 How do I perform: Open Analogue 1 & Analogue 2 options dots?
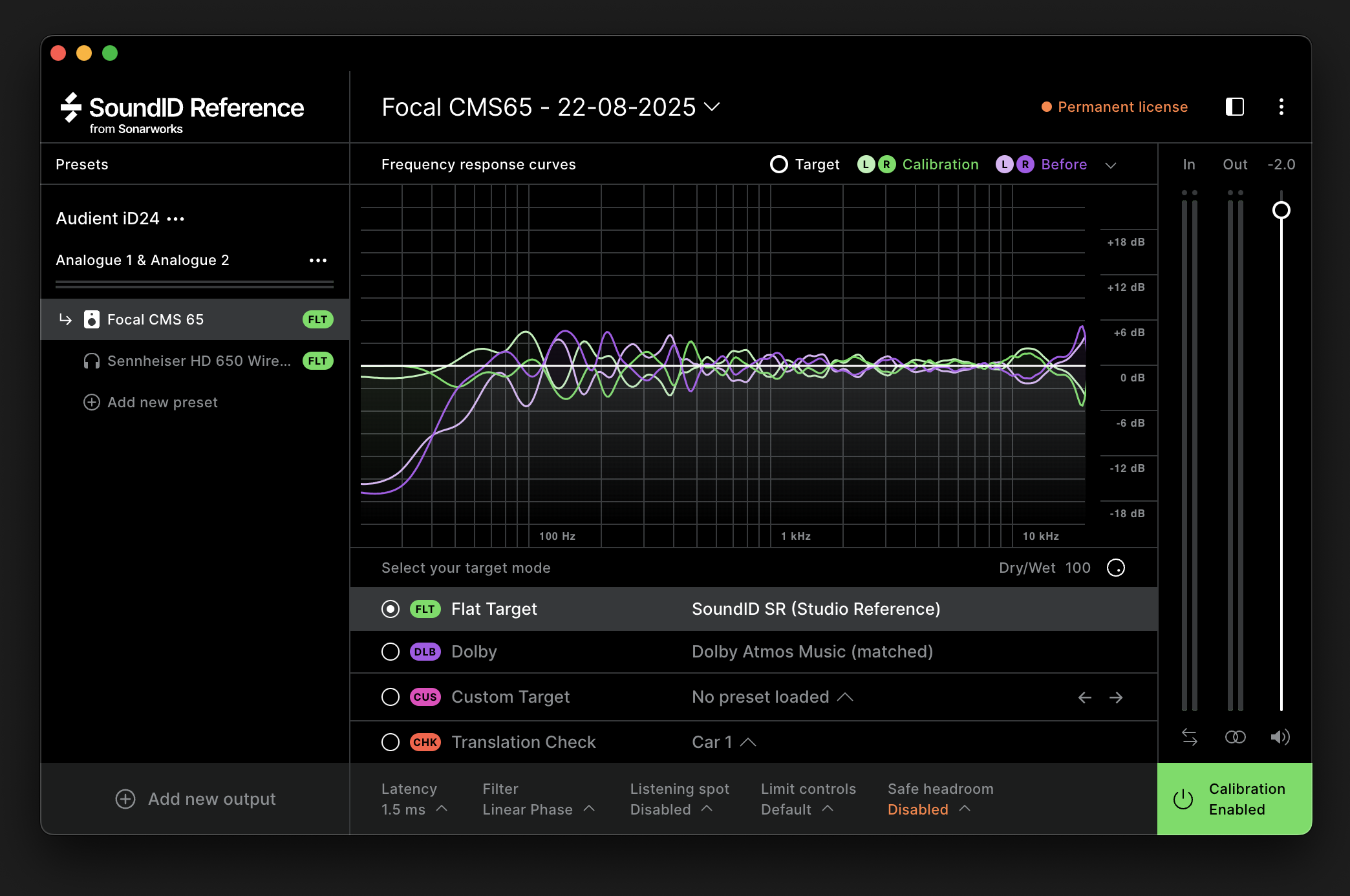click(318, 261)
